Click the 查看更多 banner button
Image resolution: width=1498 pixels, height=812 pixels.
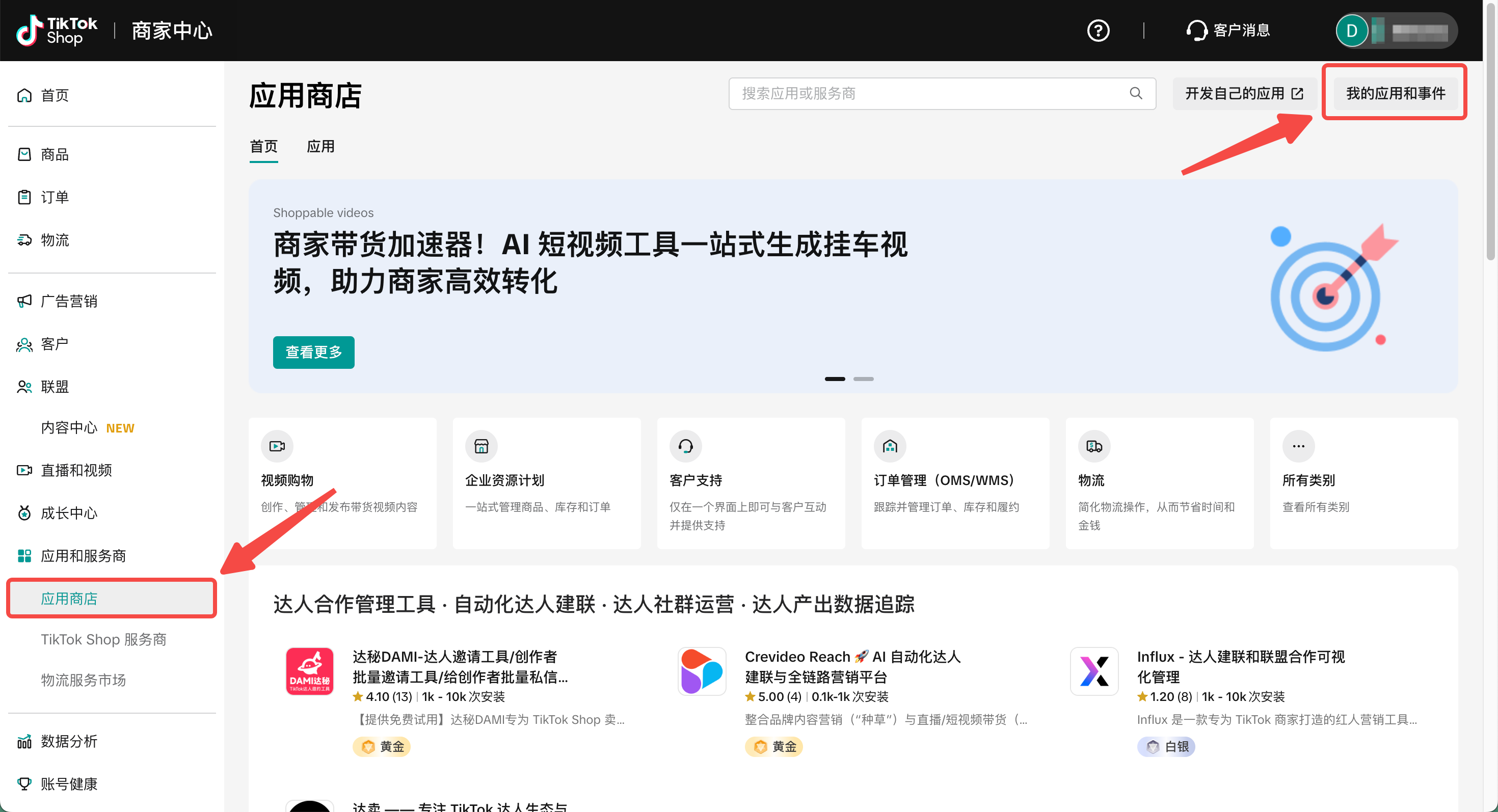(x=313, y=351)
